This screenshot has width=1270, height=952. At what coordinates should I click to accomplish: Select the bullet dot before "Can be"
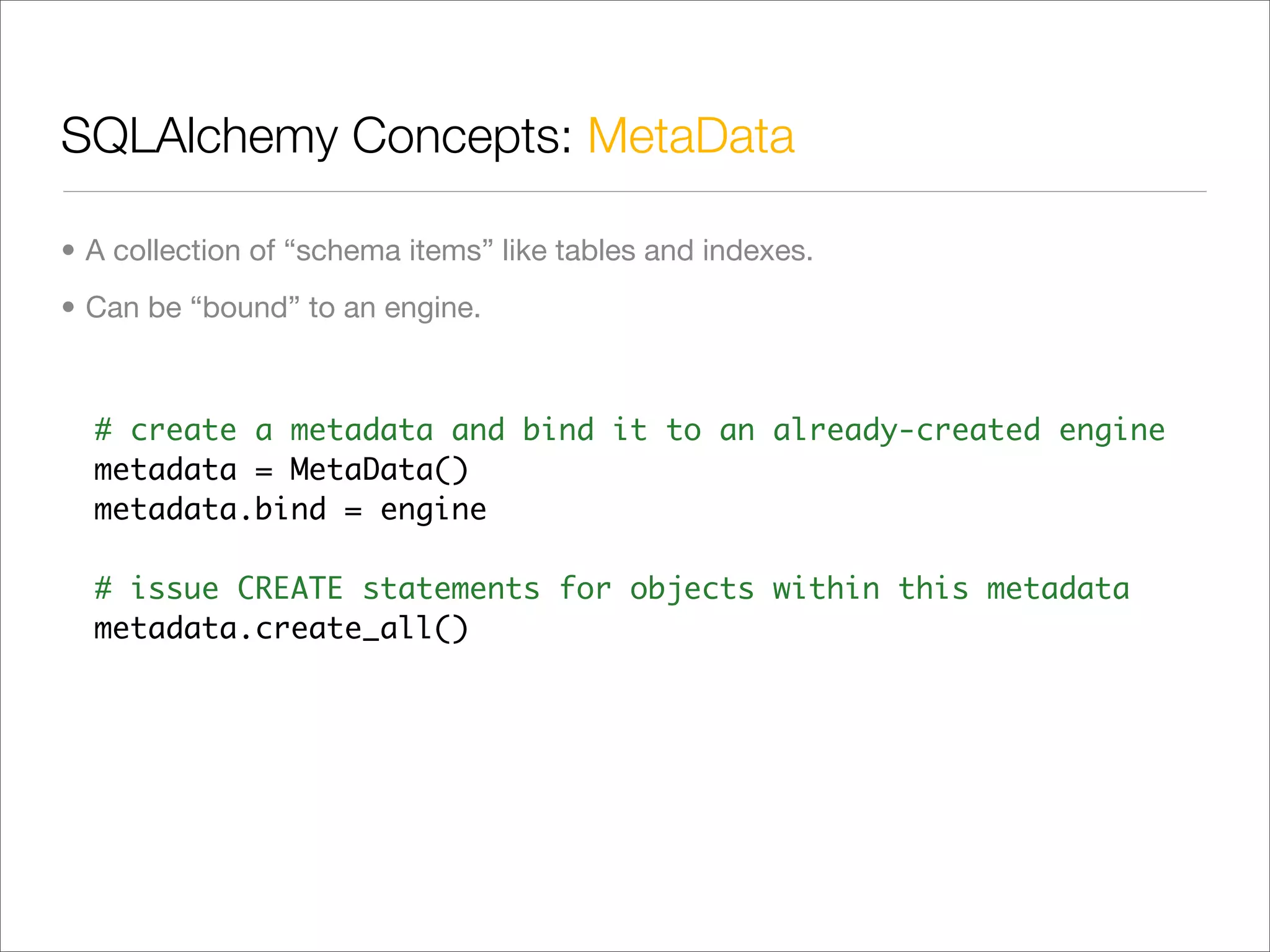coord(69,307)
